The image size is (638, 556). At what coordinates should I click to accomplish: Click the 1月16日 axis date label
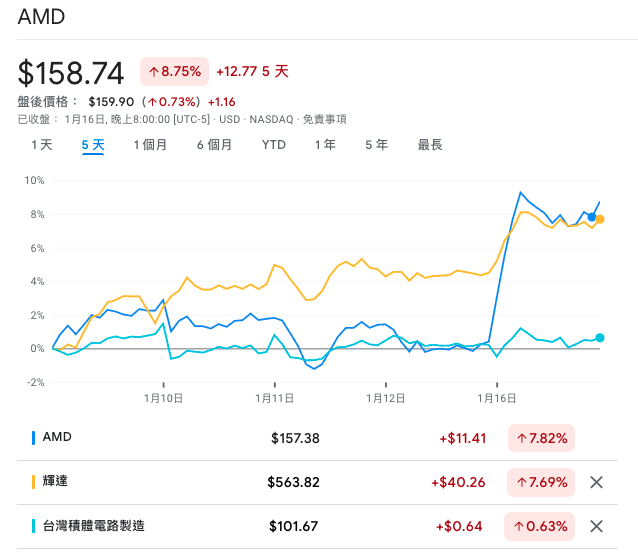click(497, 398)
